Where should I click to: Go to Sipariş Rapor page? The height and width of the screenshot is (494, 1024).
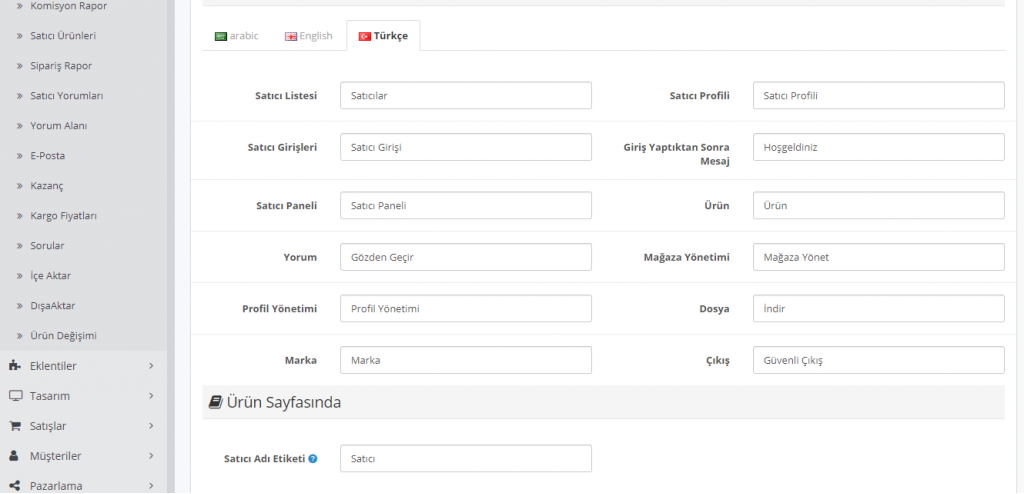click(x=61, y=66)
